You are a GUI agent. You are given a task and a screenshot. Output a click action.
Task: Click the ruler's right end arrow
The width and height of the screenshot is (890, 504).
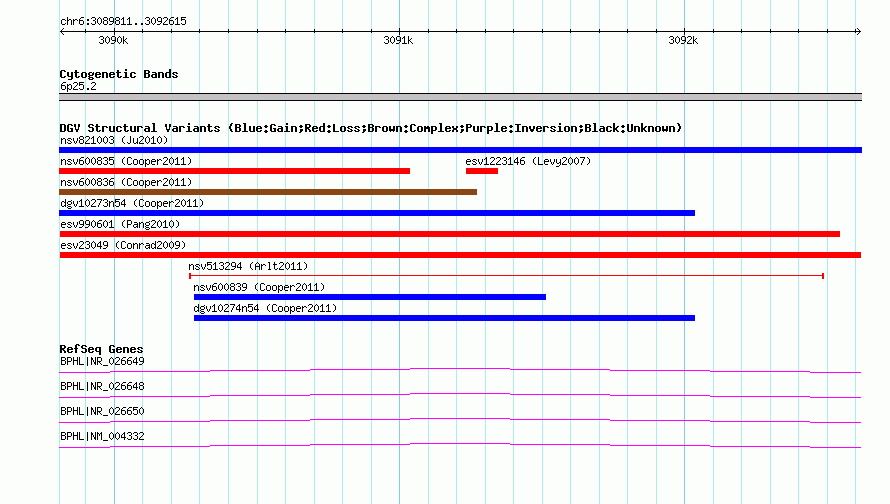click(859, 31)
